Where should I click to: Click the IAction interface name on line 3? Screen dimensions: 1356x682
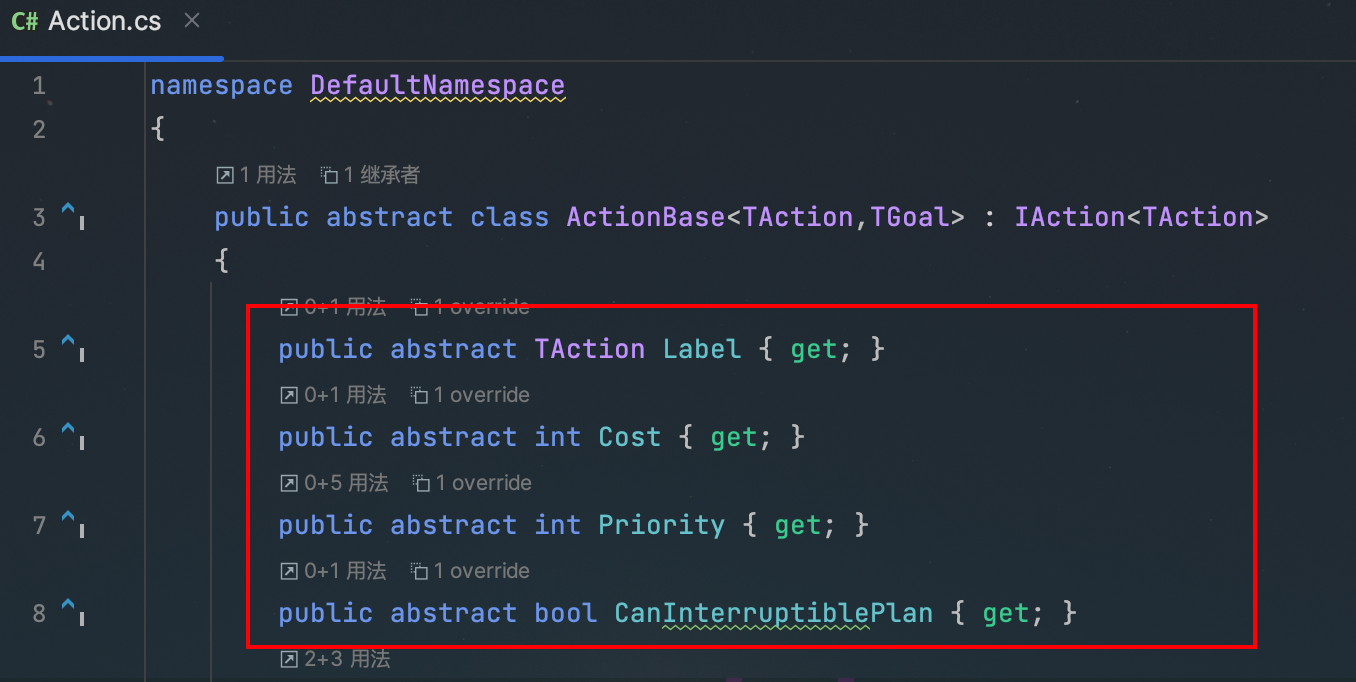[1070, 217]
